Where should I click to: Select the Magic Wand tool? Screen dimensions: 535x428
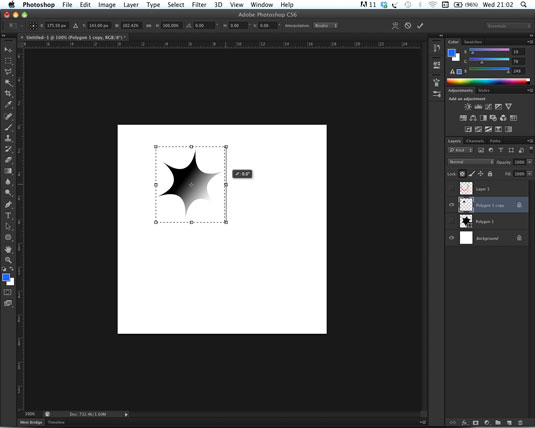coord(8,83)
